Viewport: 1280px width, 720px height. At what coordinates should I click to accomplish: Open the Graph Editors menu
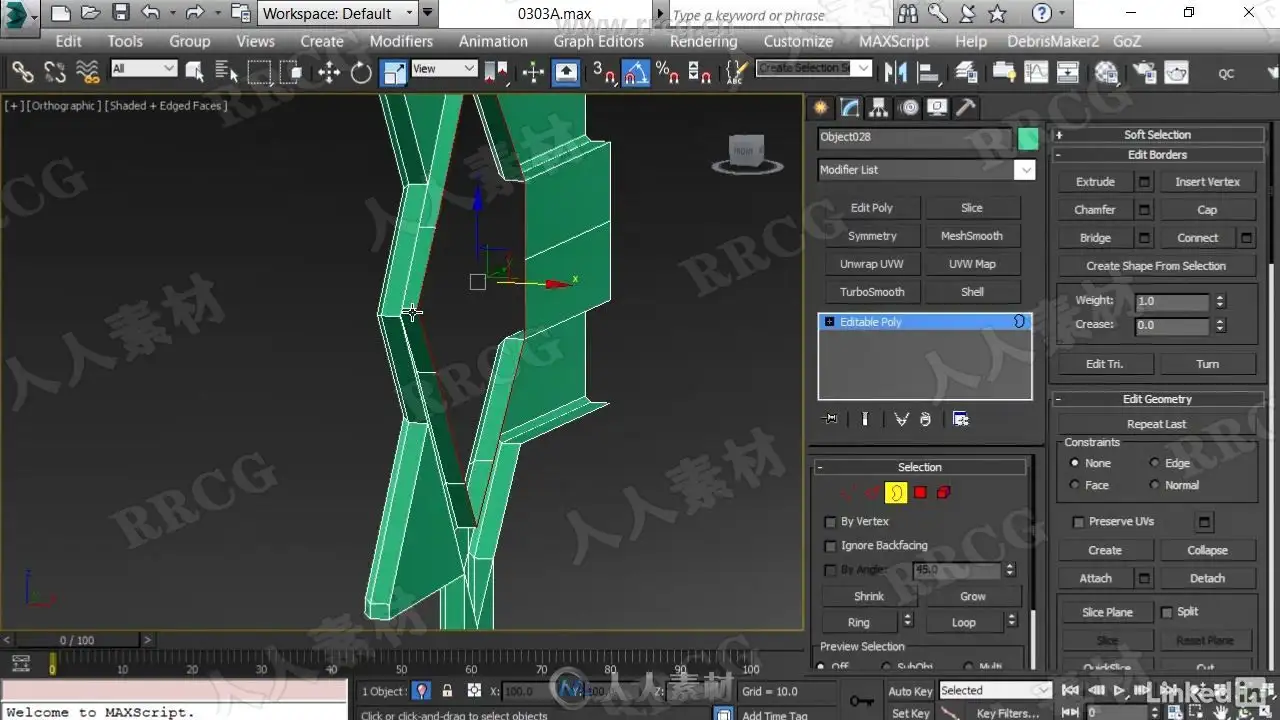(599, 41)
